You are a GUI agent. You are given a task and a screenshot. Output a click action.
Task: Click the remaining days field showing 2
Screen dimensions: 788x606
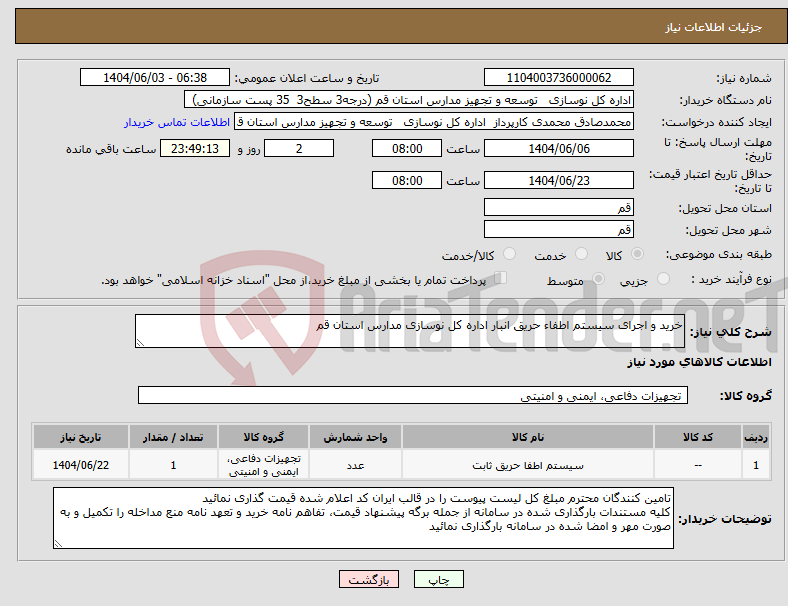(x=299, y=148)
